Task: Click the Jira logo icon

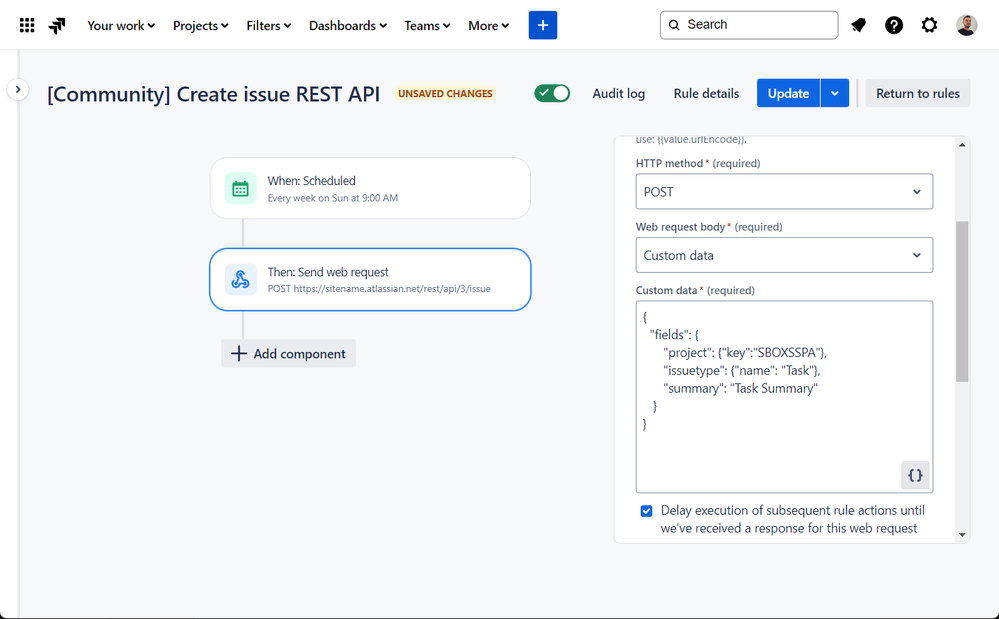Action: coord(57,25)
